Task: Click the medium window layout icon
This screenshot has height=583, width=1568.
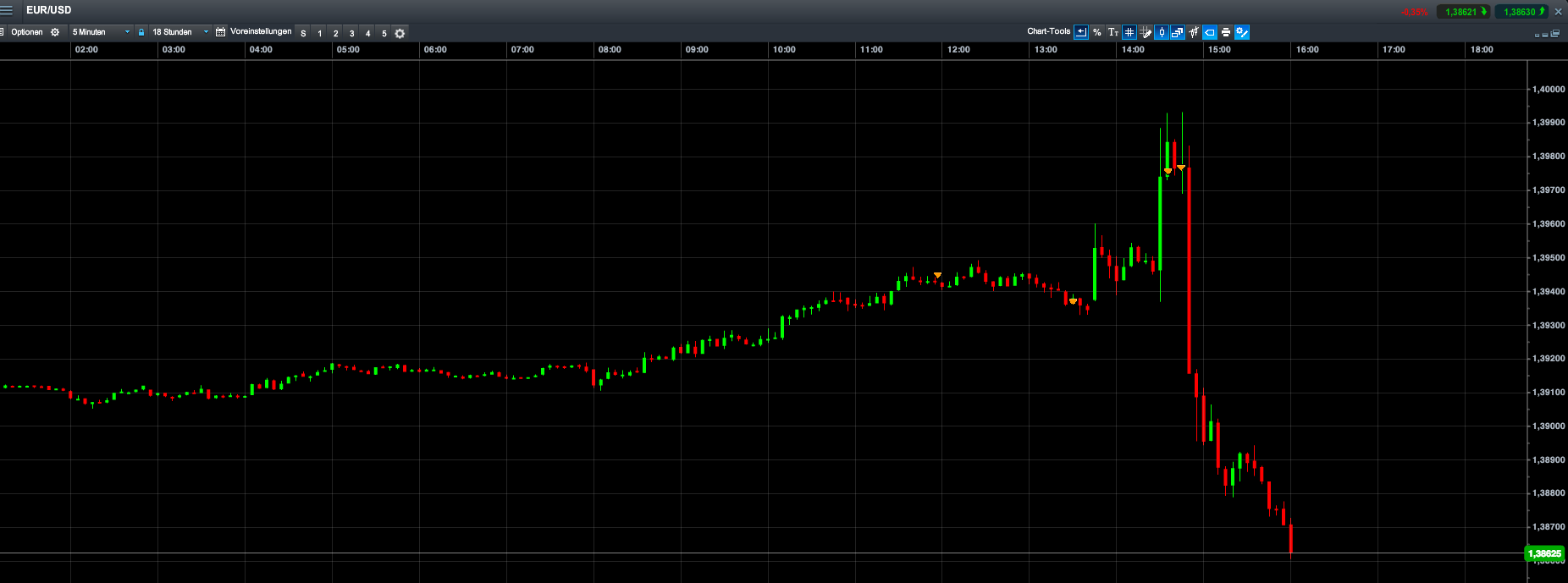Action: [1545, 35]
